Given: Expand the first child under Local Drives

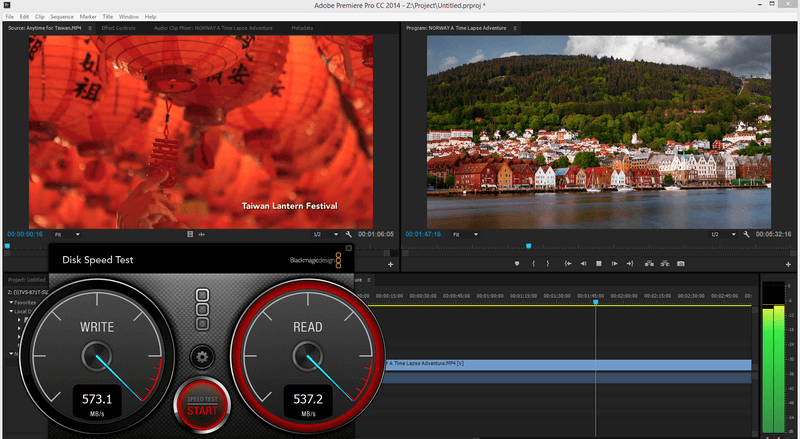Looking at the screenshot, I should point(19,320).
